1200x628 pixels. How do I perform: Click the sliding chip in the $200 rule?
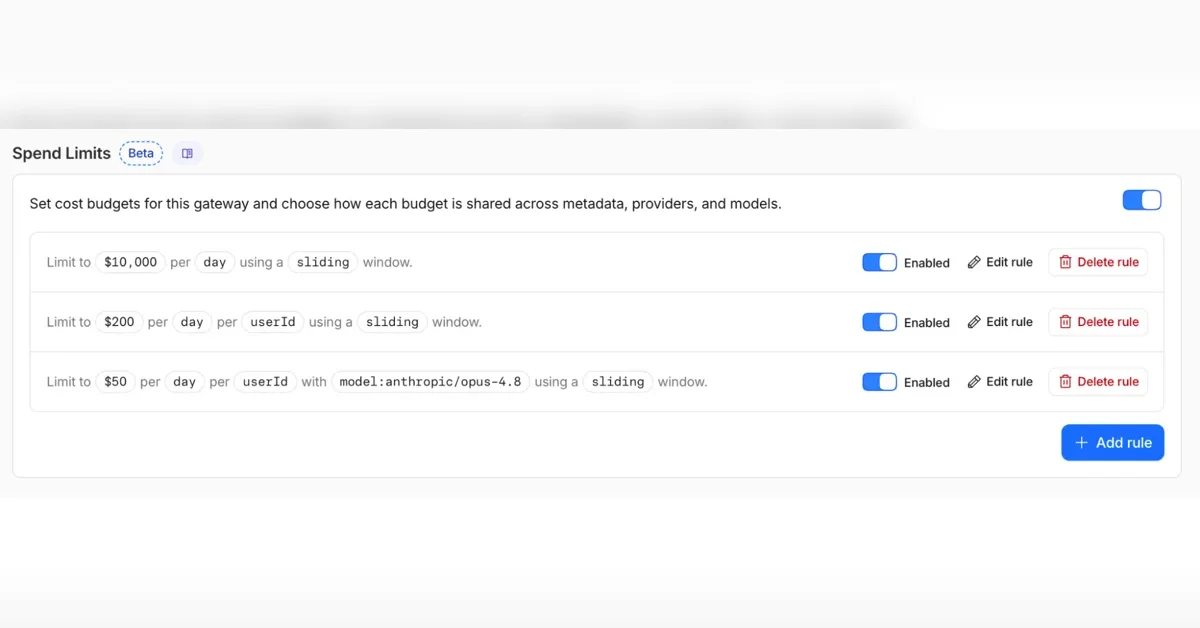[x=392, y=322]
